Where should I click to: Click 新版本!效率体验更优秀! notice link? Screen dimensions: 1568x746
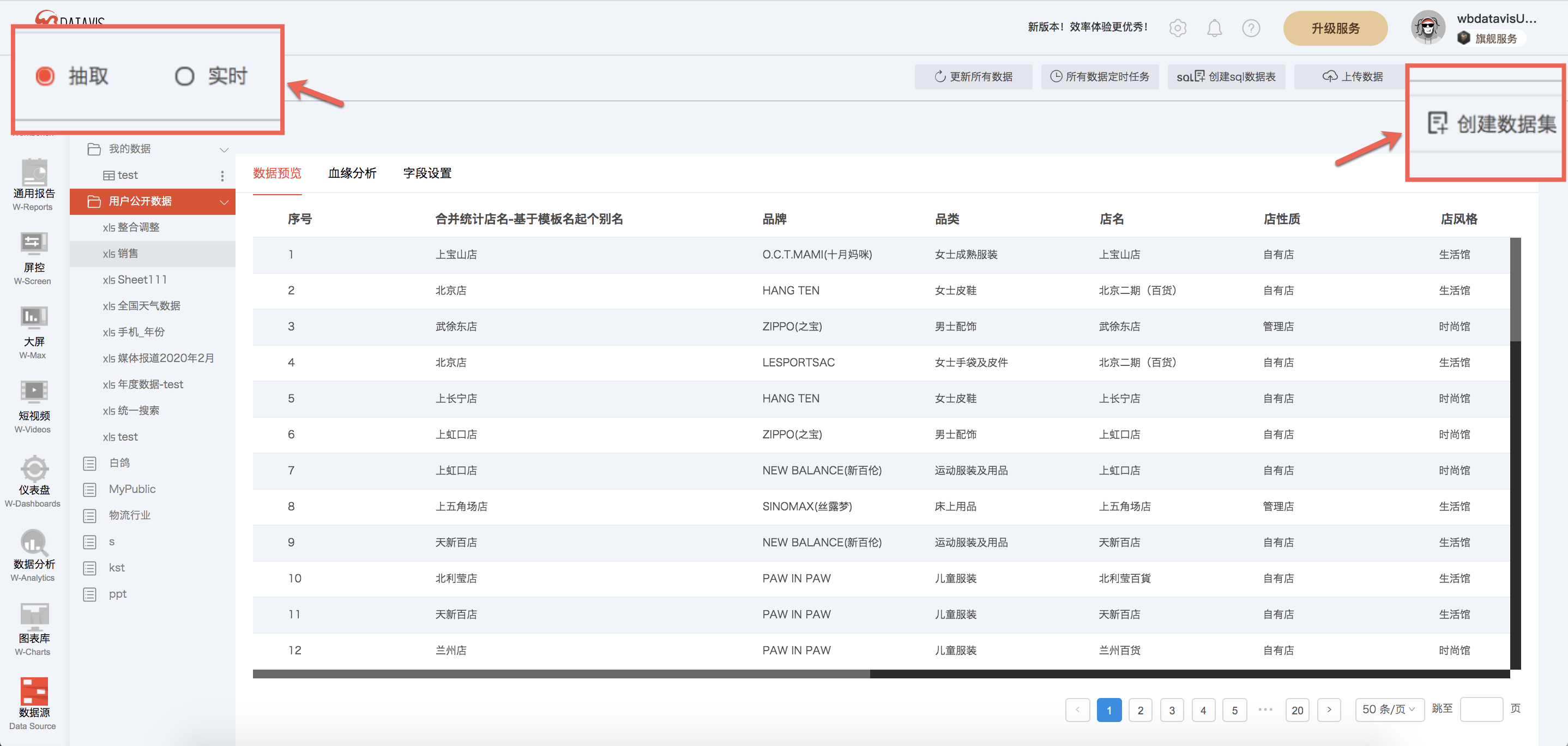(x=1088, y=27)
